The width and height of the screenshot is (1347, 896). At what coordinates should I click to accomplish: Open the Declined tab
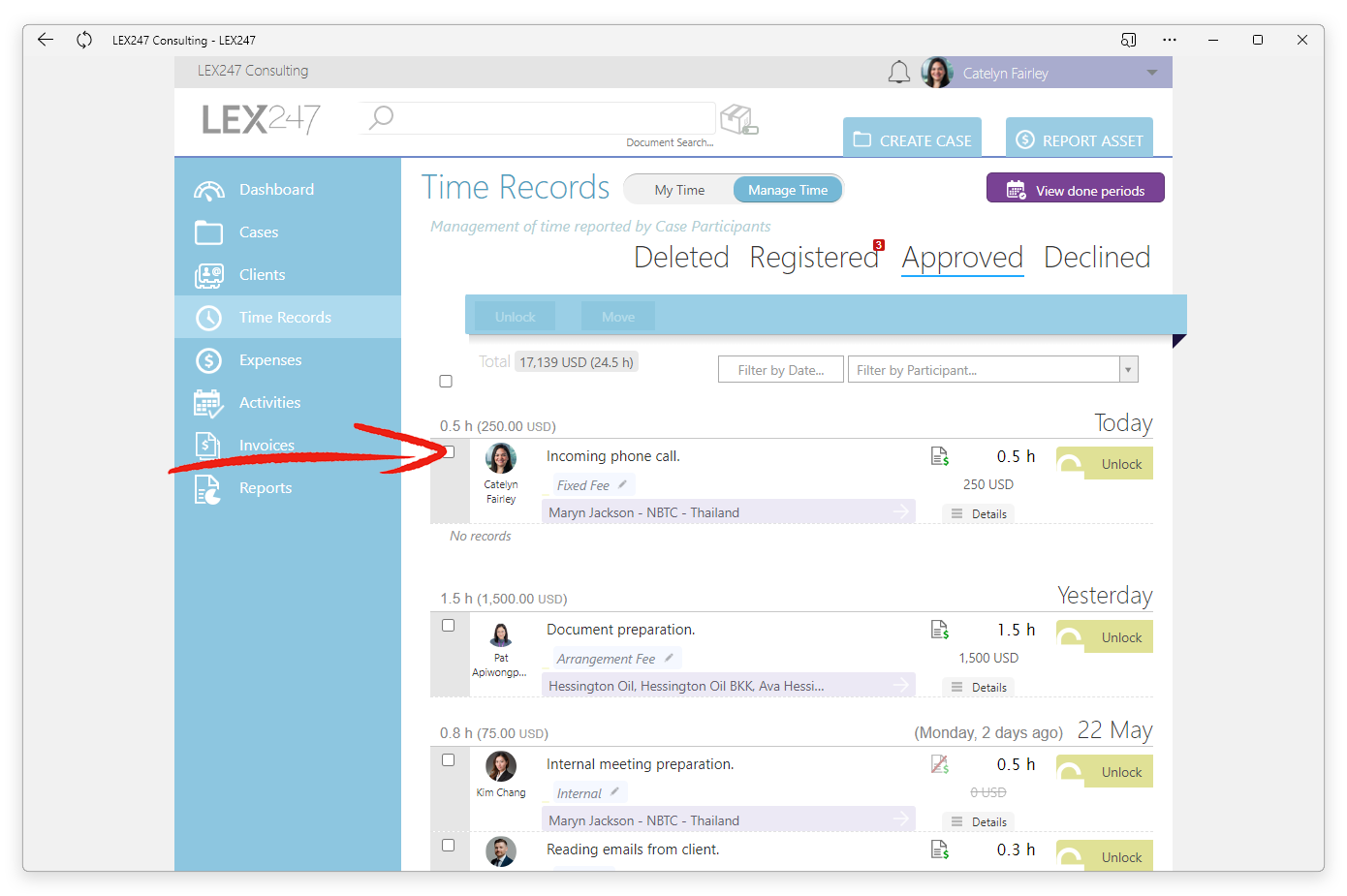pyautogui.click(x=1097, y=258)
